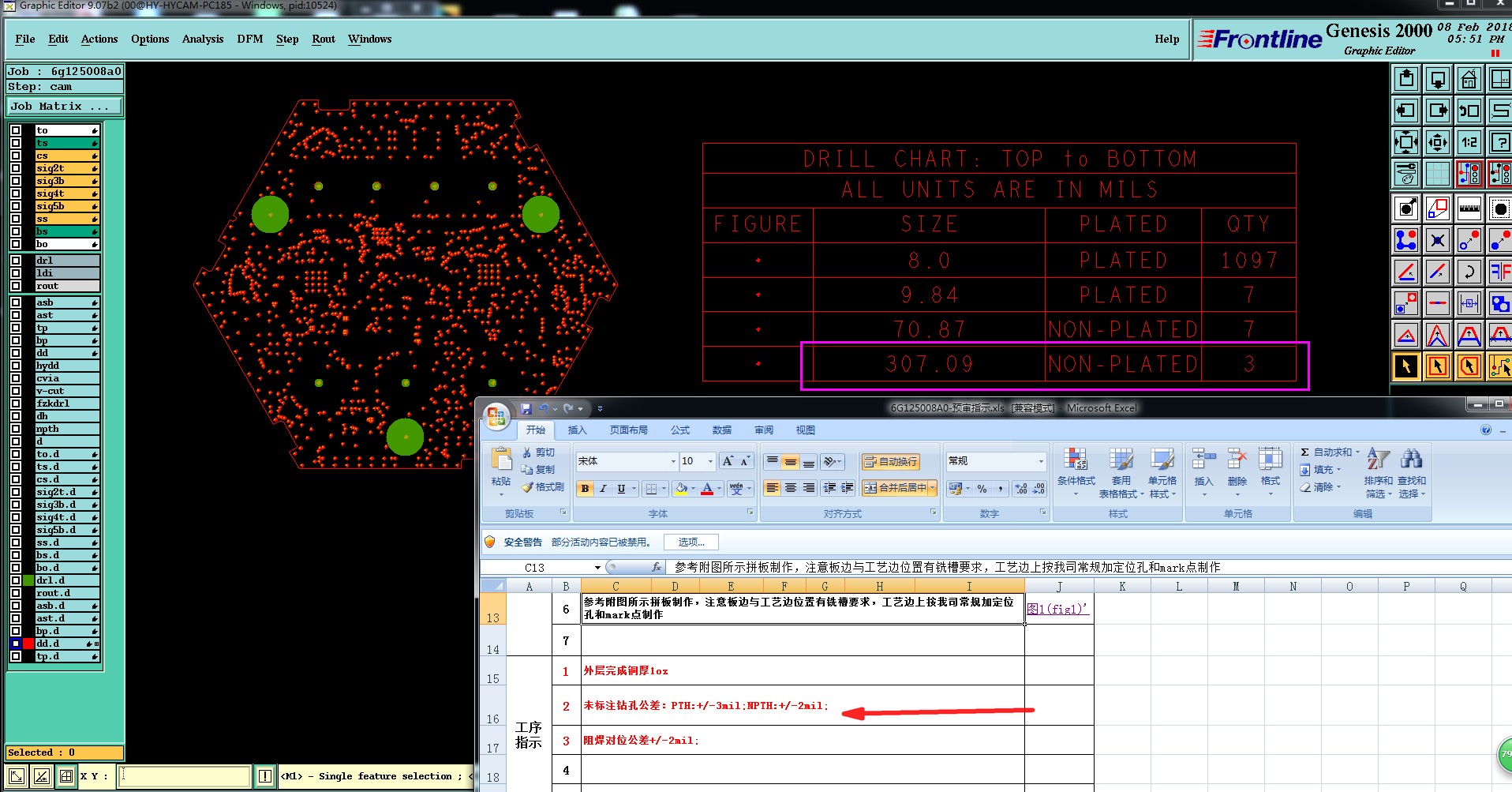Image resolution: width=1512 pixels, height=792 pixels.
Task: Click the zoom in icon in Genesis
Action: 1406,142
